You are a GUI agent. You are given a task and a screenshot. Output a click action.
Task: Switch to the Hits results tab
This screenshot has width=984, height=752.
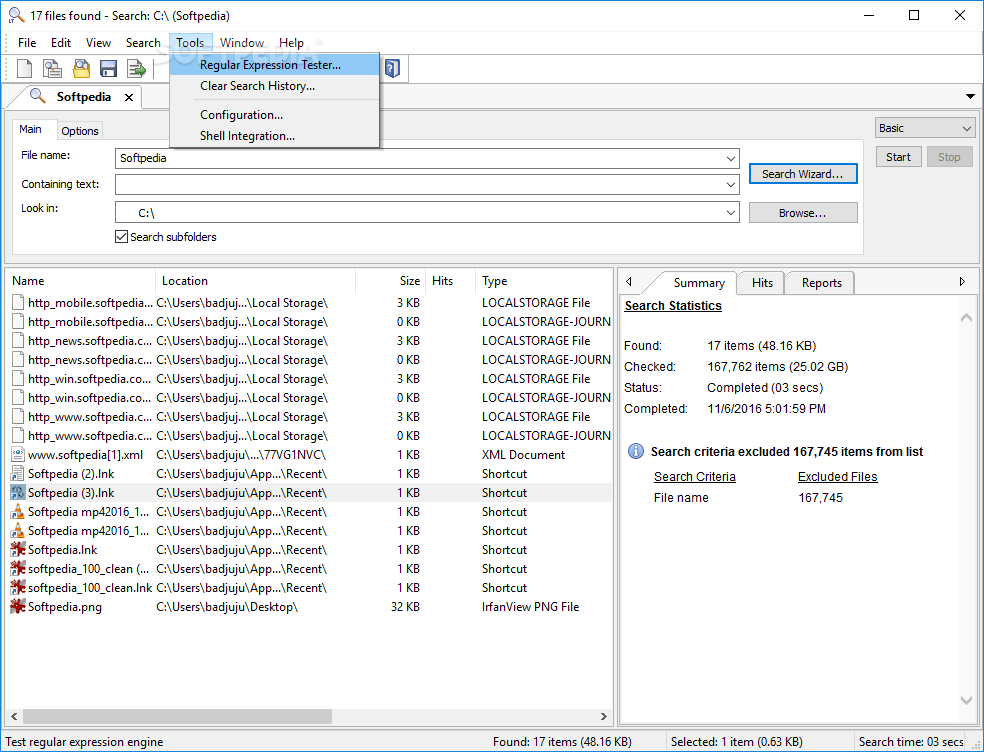pyautogui.click(x=762, y=282)
